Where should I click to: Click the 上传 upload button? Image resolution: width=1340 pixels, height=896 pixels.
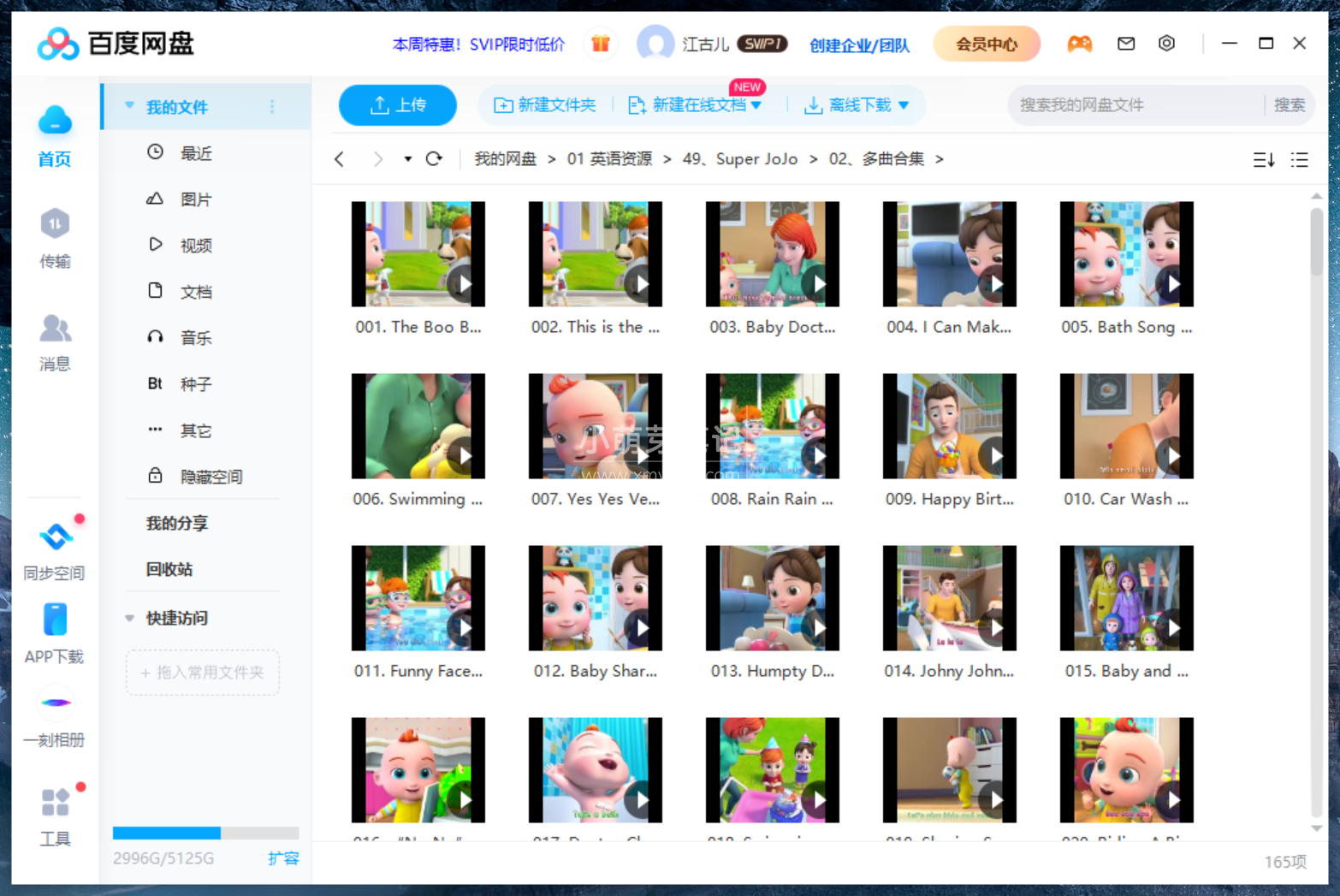click(397, 104)
